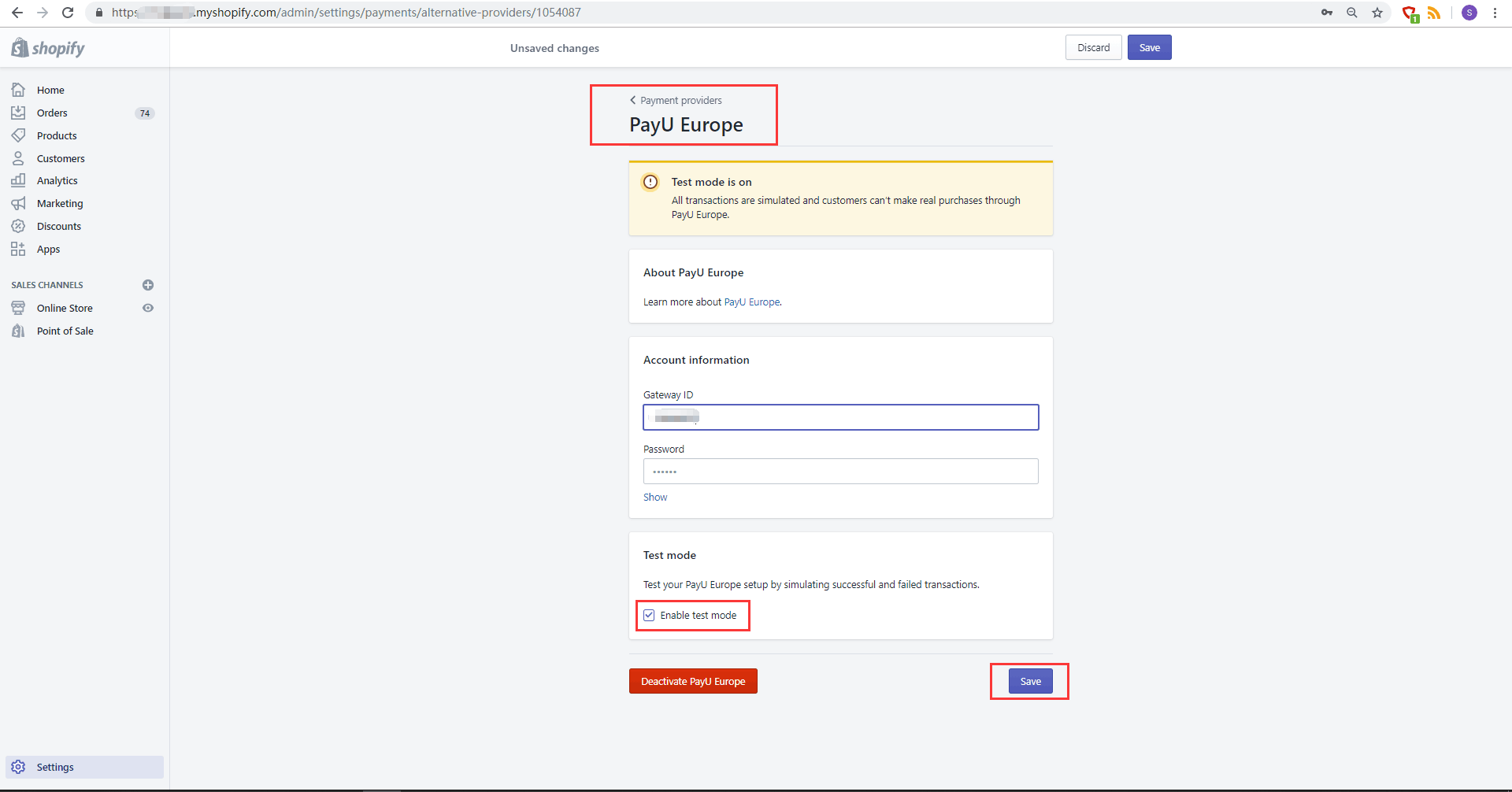Click the Gateway ID input field
Viewport: 1512px width, 792px height.
tap(841, 417)
